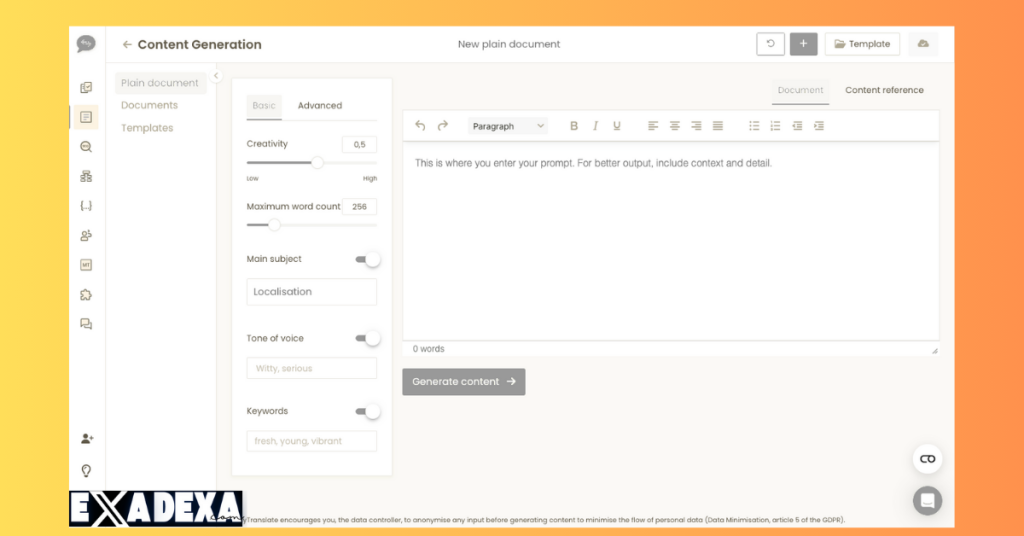Click the Template button

[x=862, y=44]
